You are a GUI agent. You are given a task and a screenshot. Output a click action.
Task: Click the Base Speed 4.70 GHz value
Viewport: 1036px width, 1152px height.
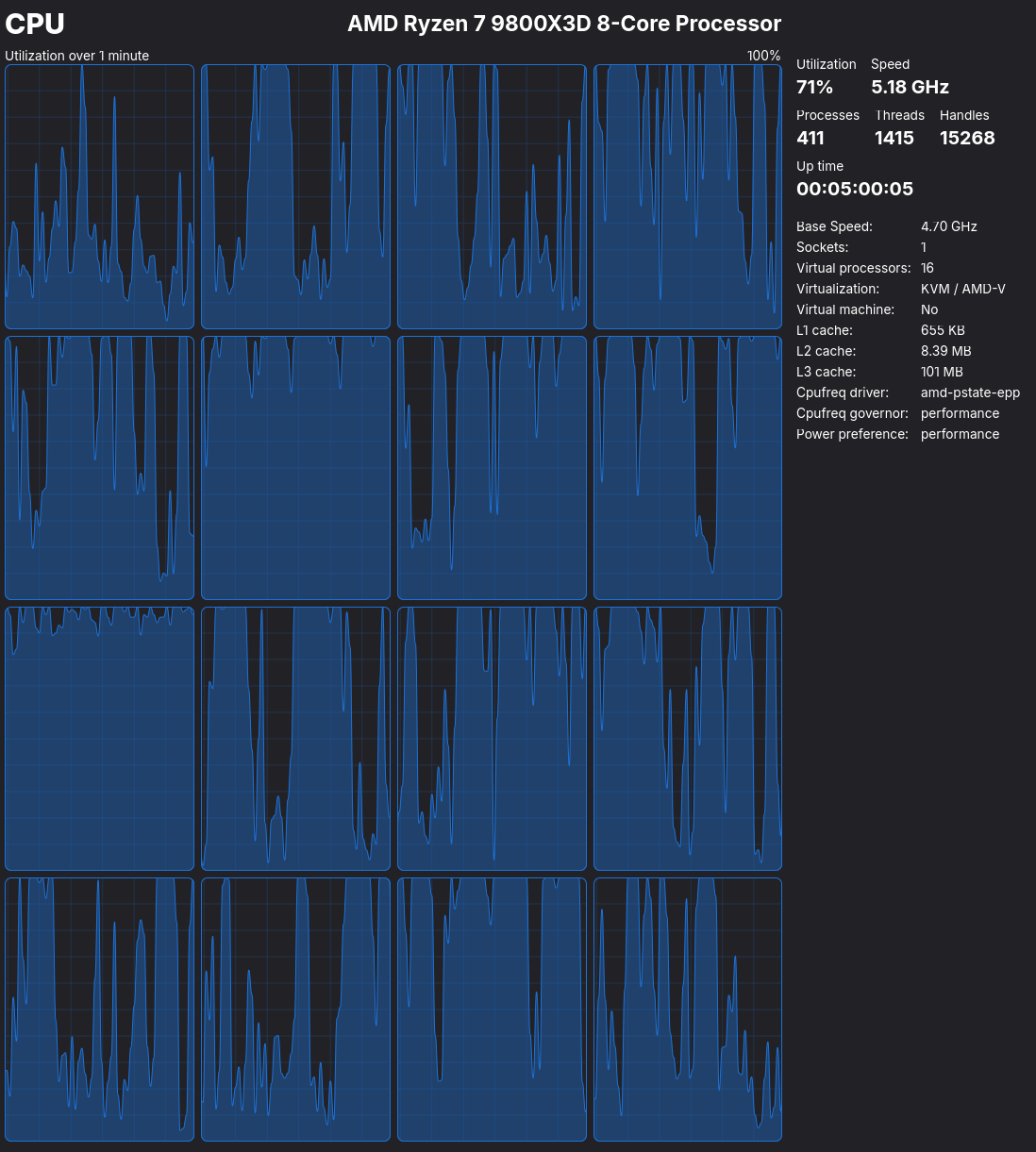click(x=948, y=226)
